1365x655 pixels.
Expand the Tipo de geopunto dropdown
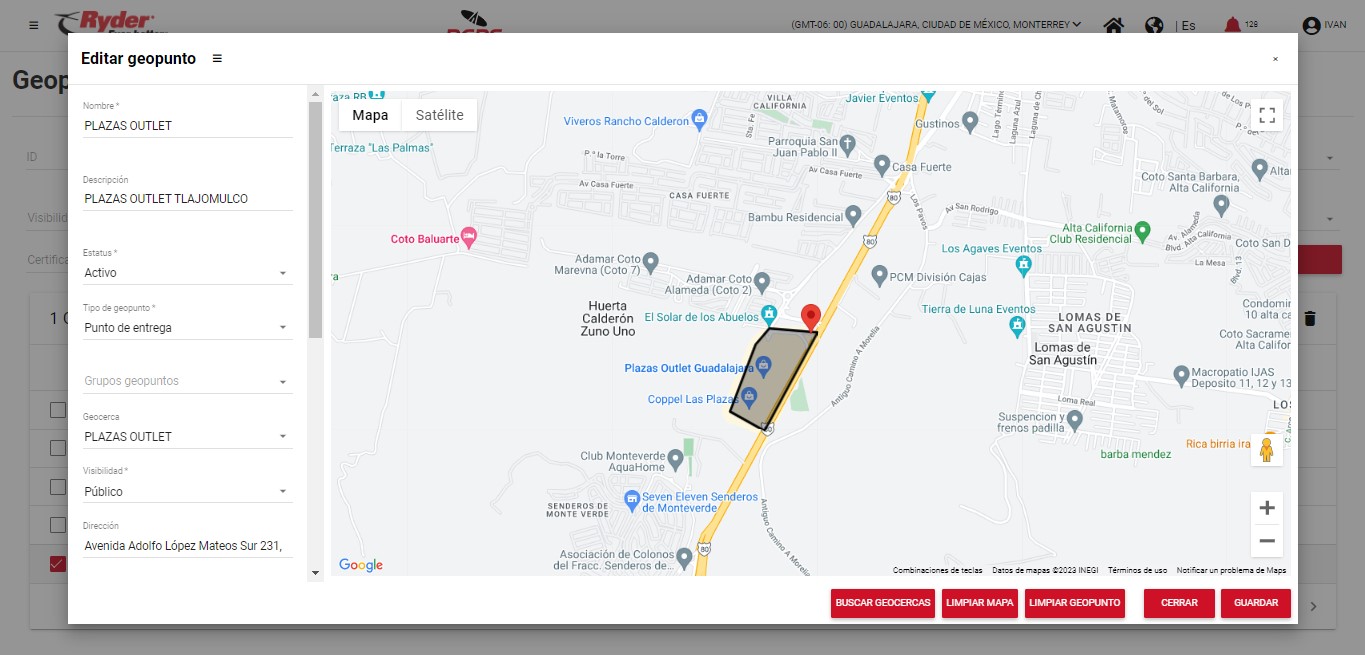(x=188, y=328)
